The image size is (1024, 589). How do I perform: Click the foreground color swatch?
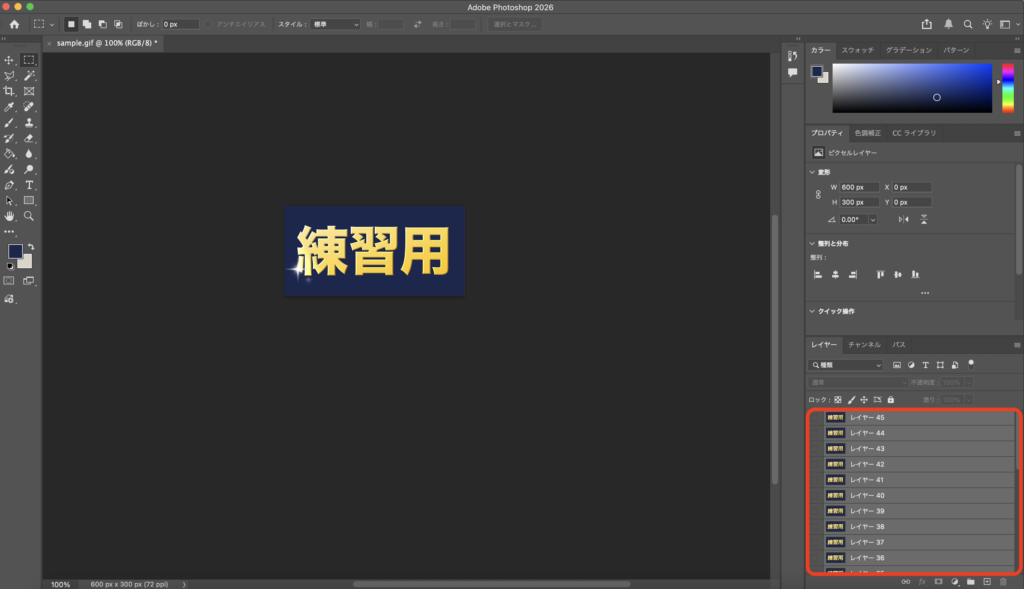pos(14,251)
